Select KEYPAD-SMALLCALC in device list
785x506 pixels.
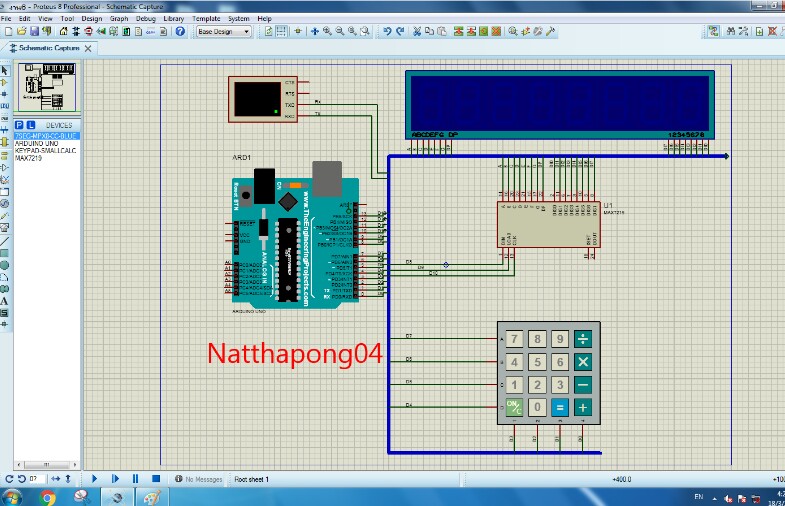click(x=47, y=151)
